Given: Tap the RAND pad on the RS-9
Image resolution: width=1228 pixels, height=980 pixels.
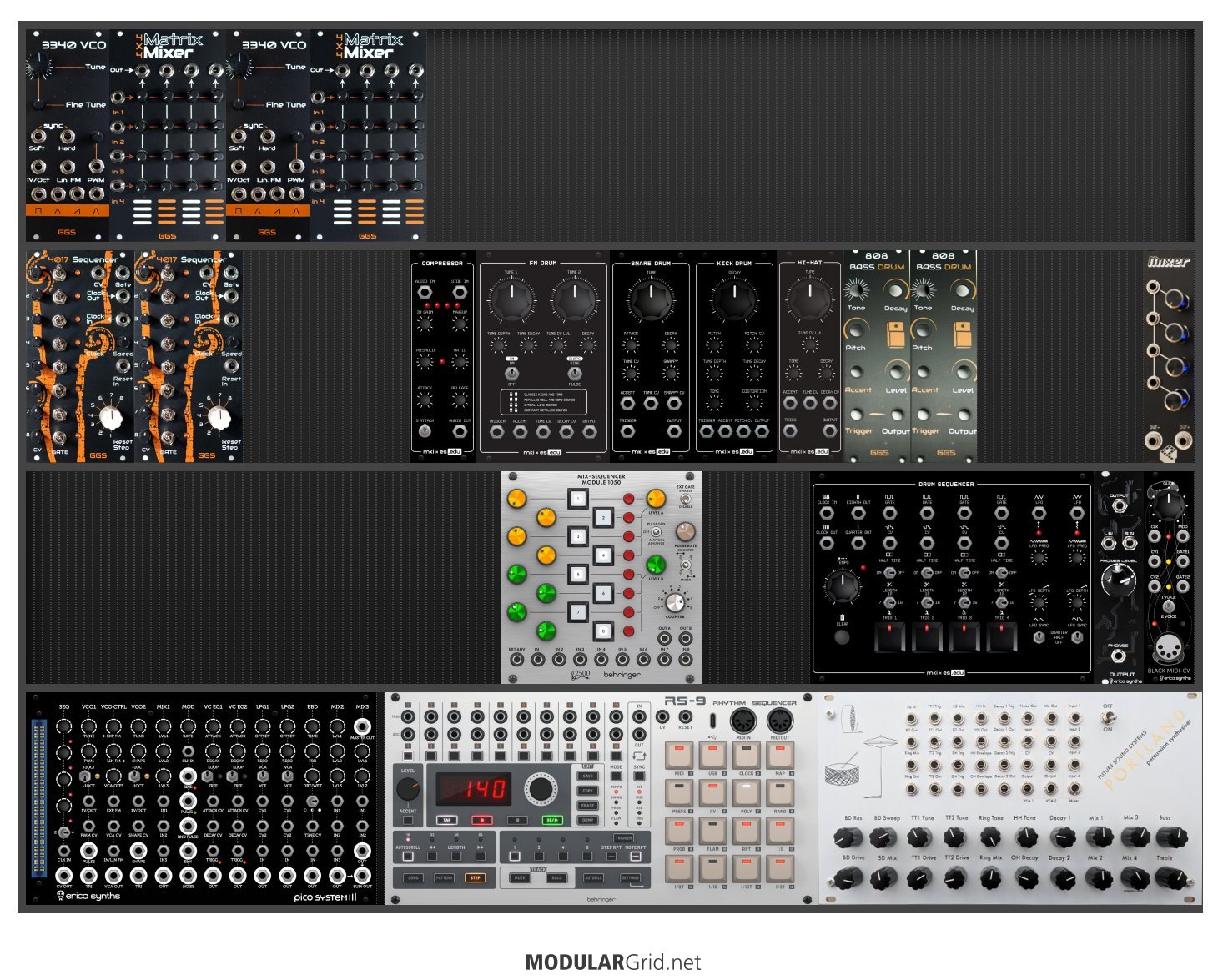Looking at the screenshot, I should pos(779,794).
